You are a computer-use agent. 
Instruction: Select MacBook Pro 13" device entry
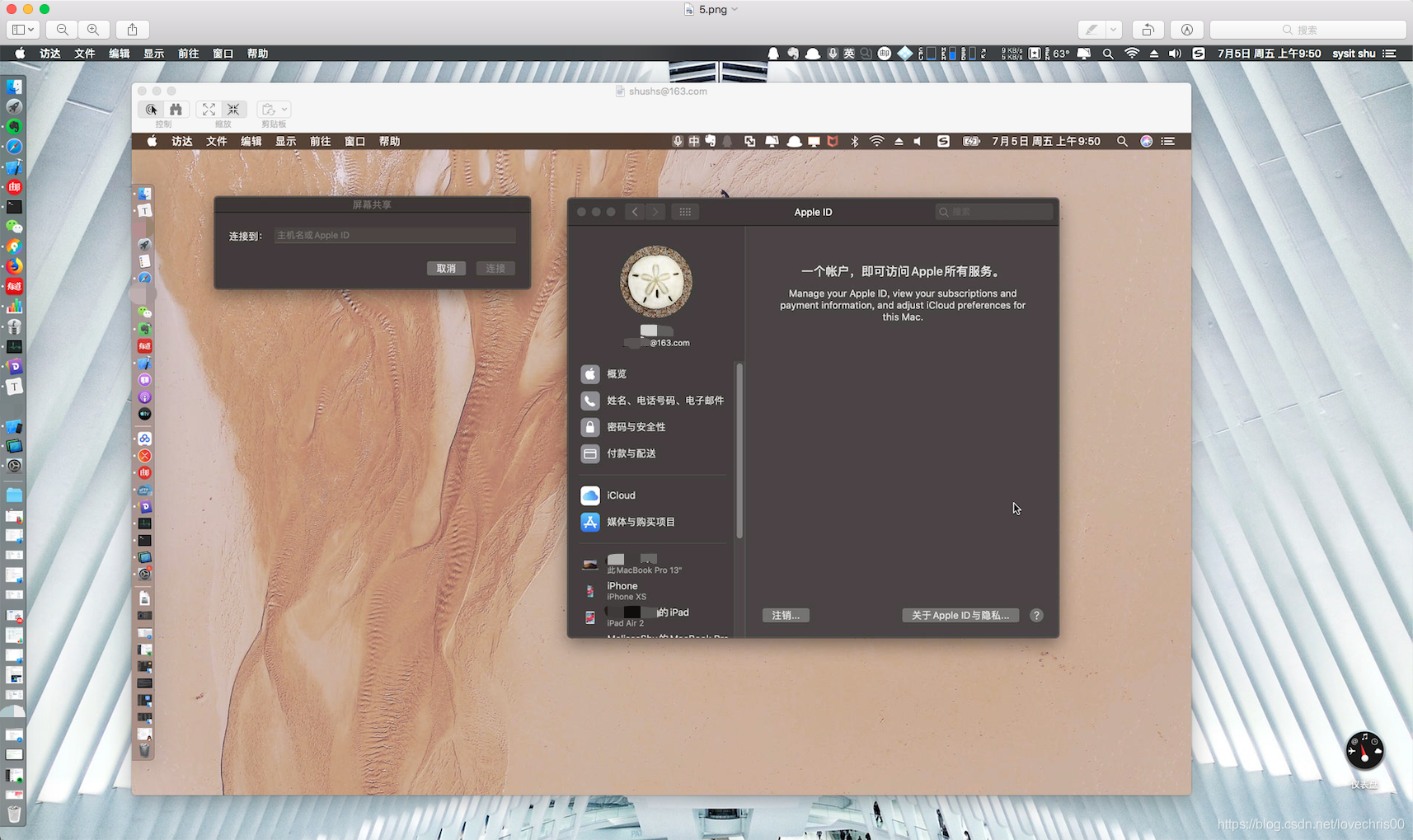tap(651, 564)
